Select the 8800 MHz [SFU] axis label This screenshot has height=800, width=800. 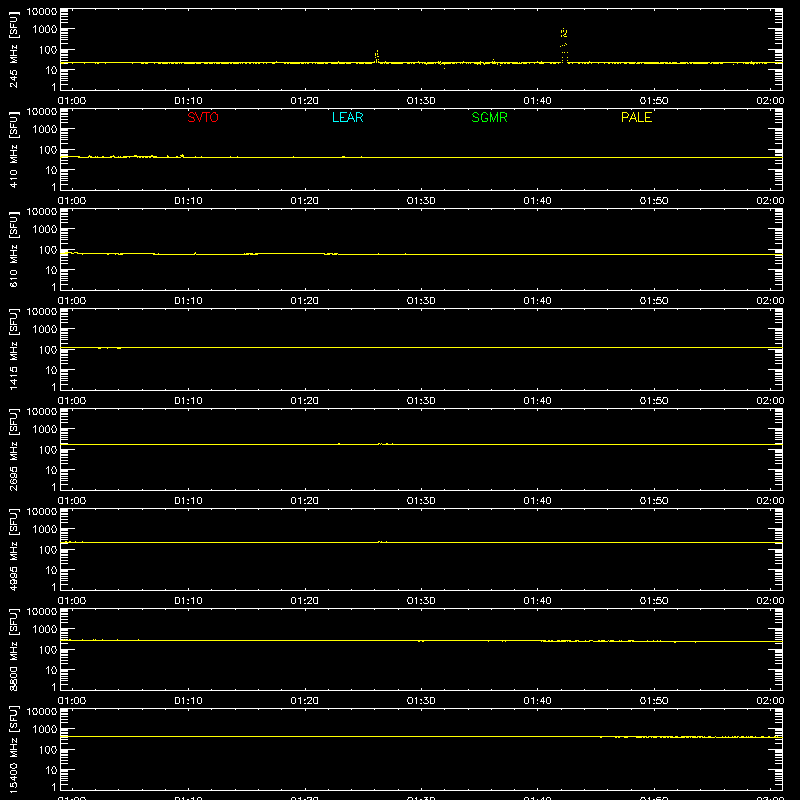pos(13,649)
